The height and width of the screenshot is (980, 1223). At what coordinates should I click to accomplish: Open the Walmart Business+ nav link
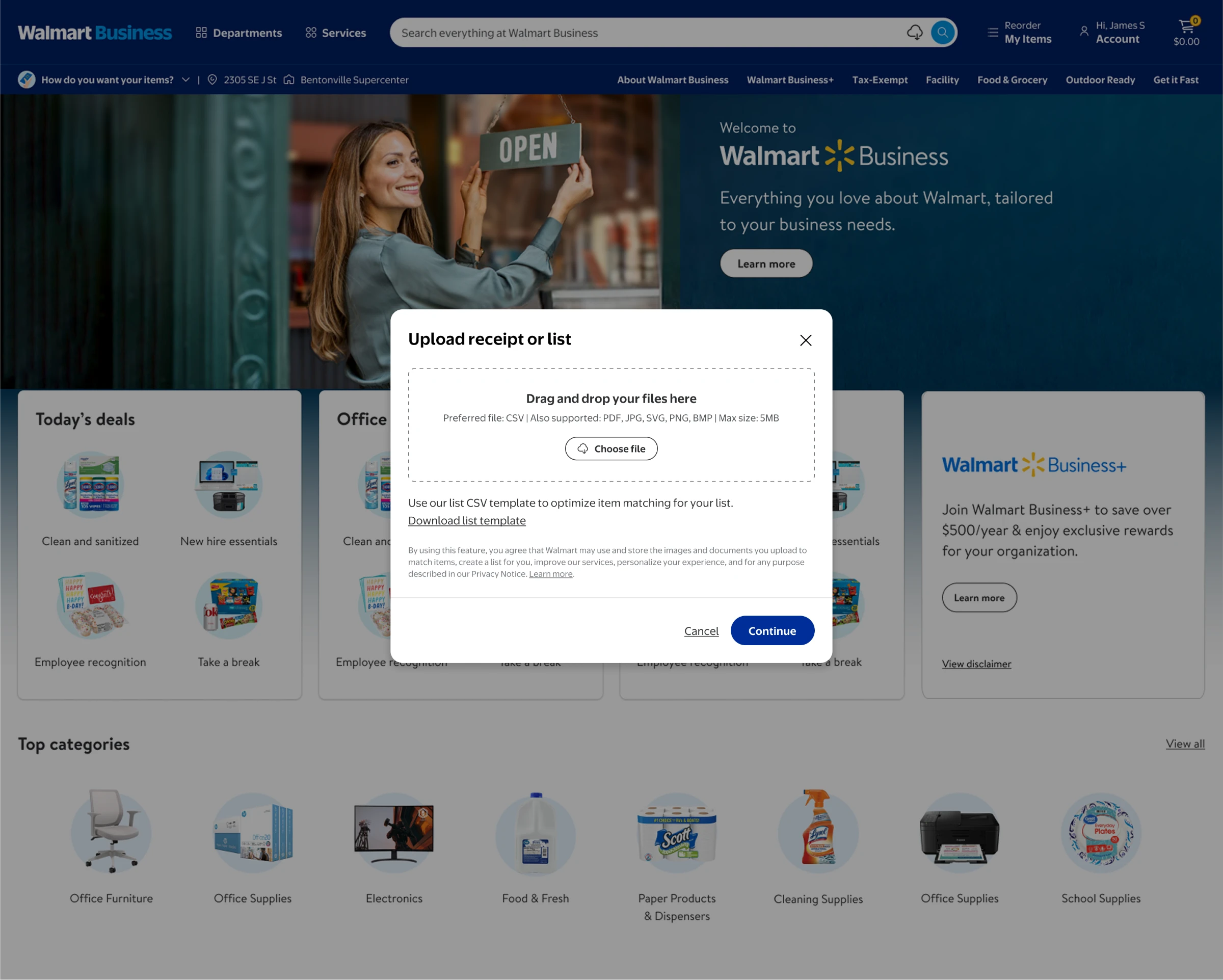[790, 80]
